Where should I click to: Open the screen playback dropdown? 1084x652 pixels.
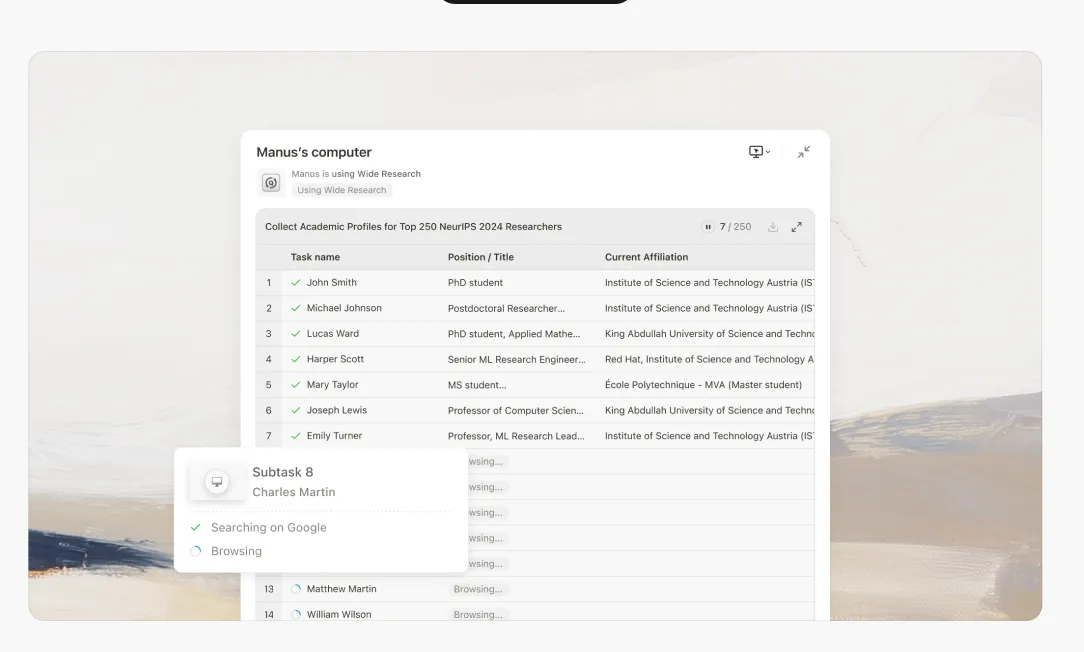[x=759, y=152]
